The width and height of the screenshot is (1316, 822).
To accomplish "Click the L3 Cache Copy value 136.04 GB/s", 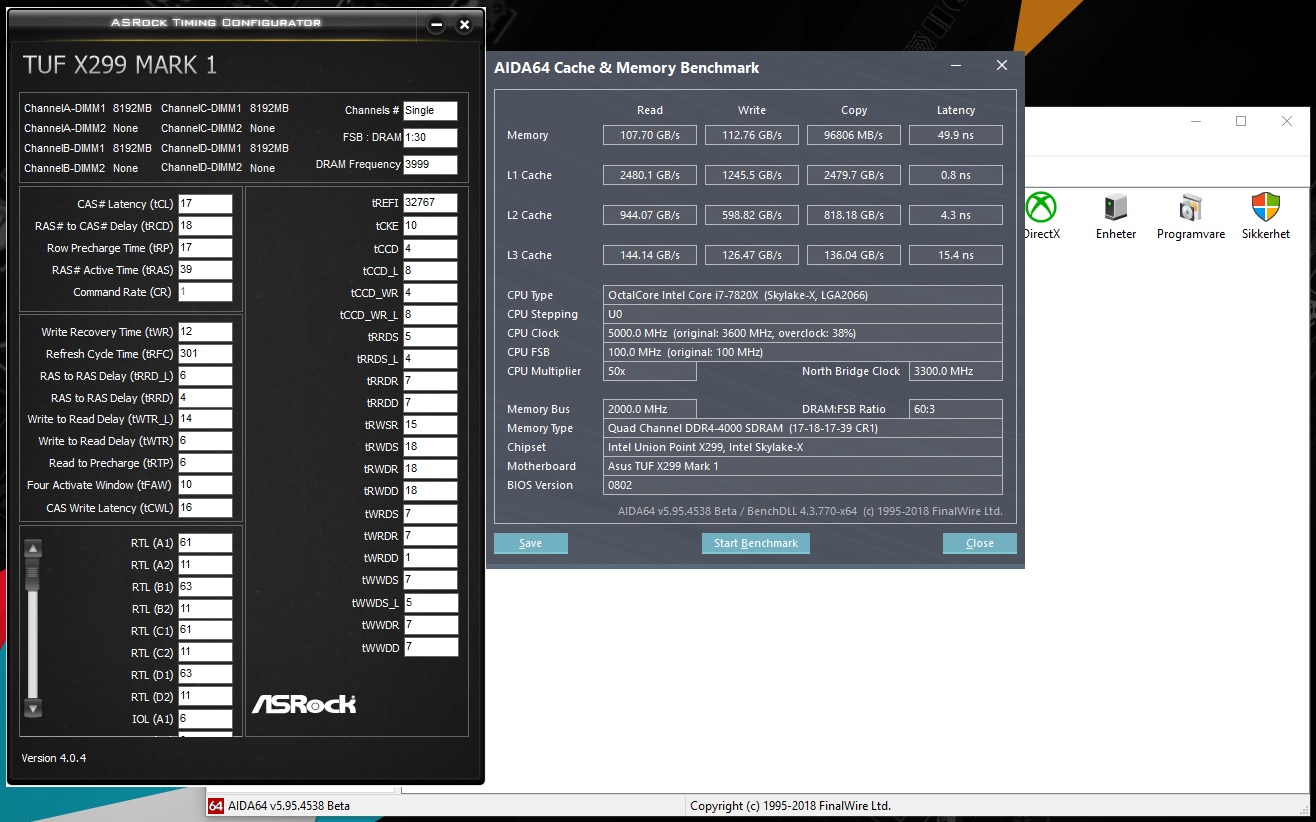I will 854,255.
